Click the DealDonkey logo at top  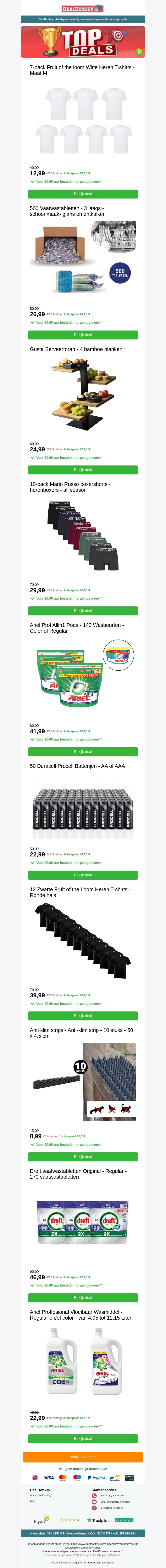[x=82, y=8]
